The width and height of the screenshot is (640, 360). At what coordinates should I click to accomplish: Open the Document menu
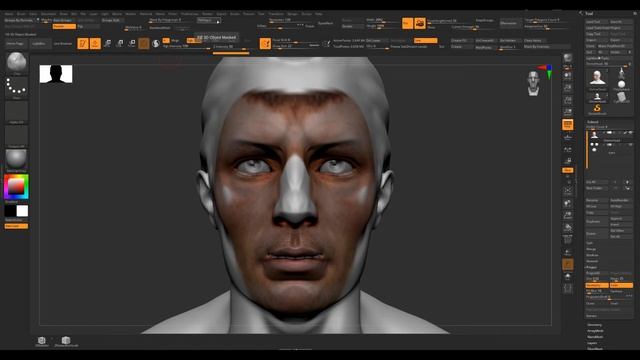click(x=49, y=13)
